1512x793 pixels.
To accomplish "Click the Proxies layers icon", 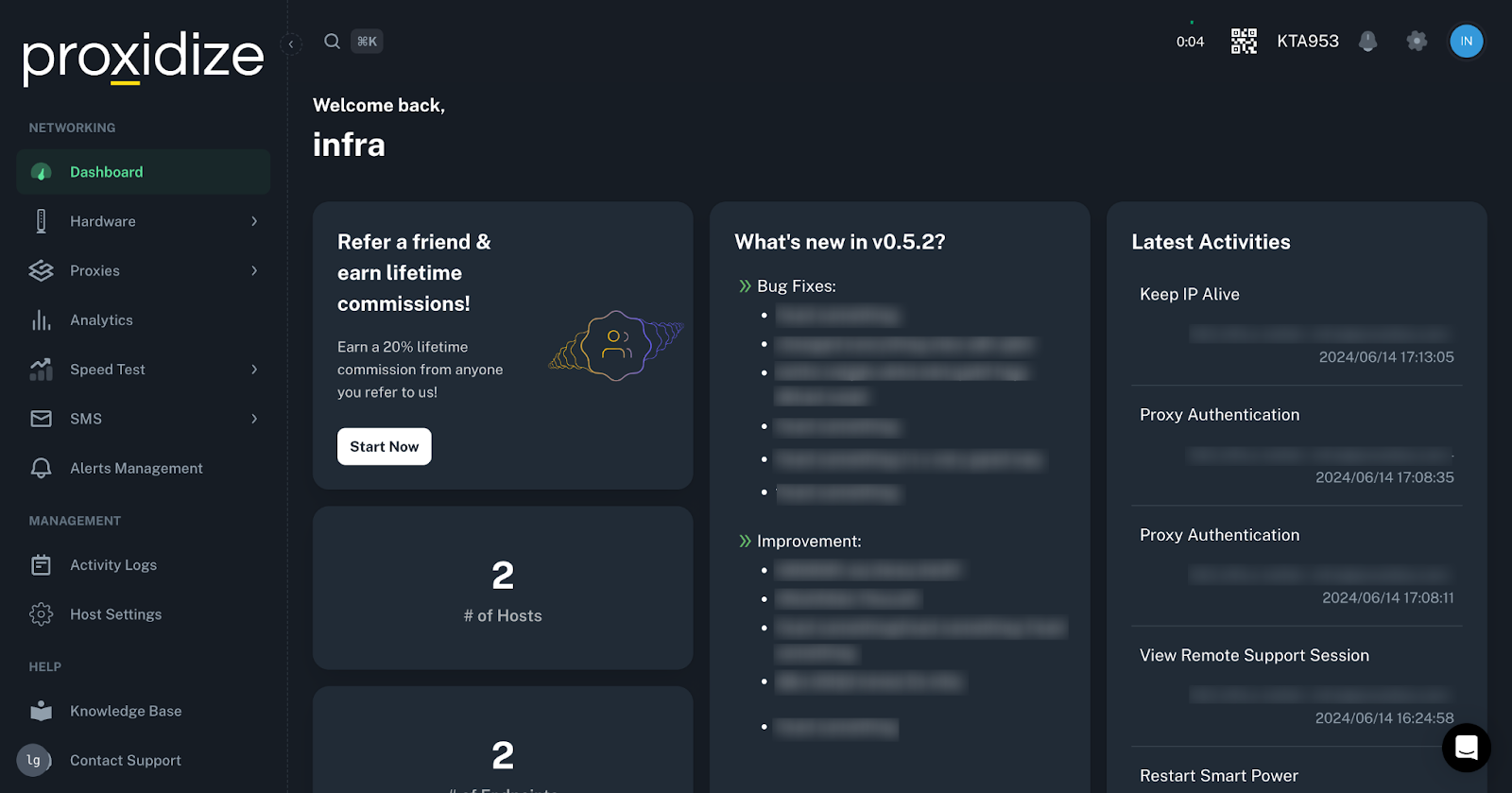I will tap(41, 270).
